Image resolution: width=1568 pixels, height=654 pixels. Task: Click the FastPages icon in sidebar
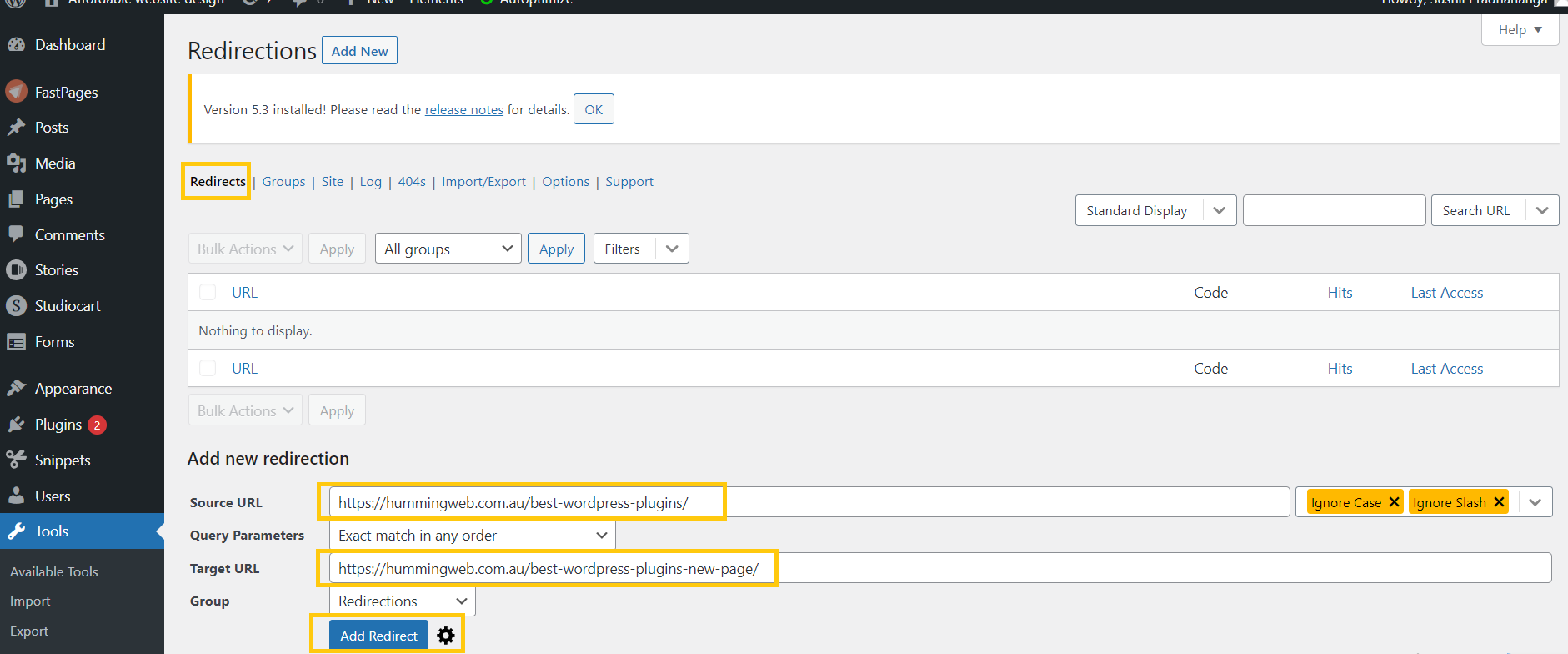click(16, 92)
